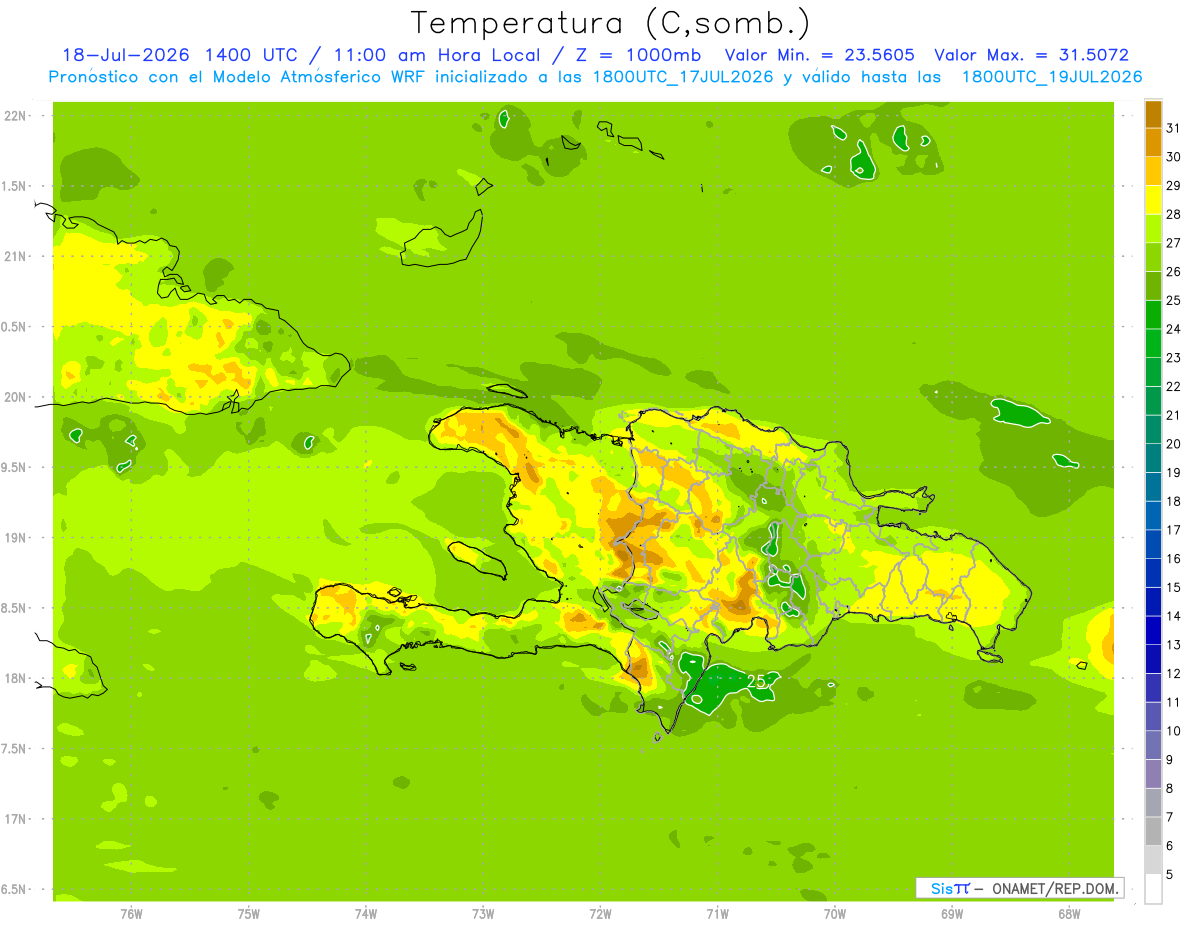Click the '1800UTC_17JUL2026' initialization timestamp

click(679, 76)
